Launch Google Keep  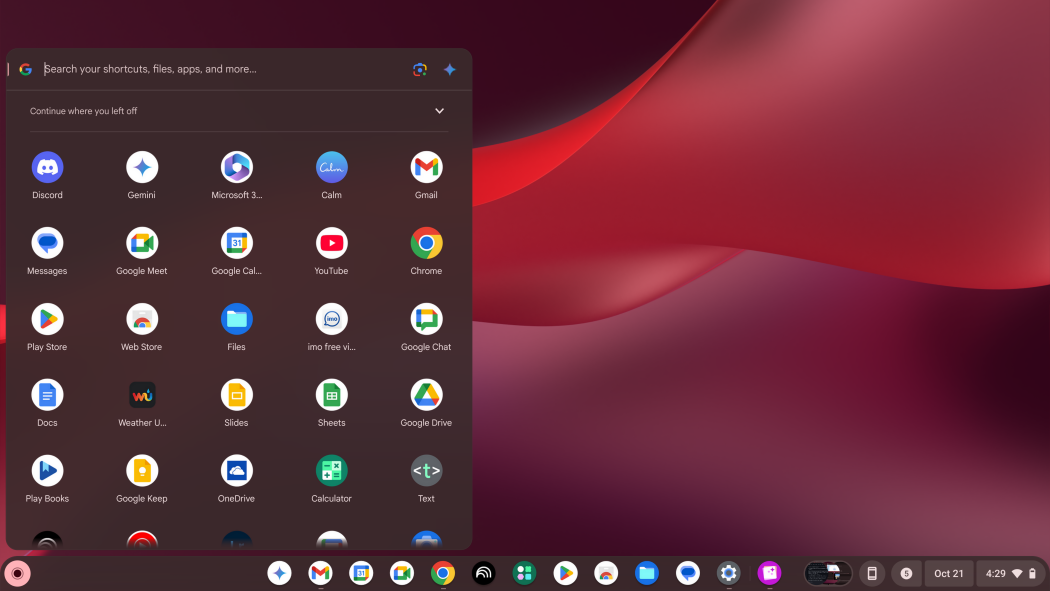click(x=141, y=470)
